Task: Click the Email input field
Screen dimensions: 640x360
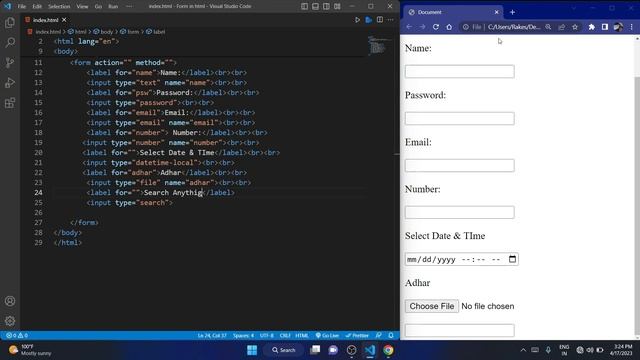Action: point(460,165)
